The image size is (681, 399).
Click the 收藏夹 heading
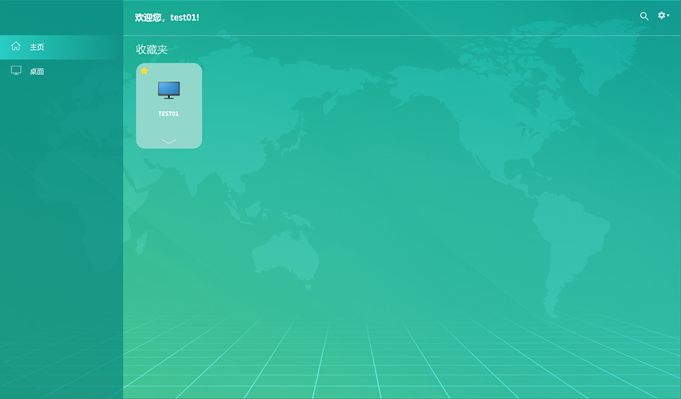[152, 49]
